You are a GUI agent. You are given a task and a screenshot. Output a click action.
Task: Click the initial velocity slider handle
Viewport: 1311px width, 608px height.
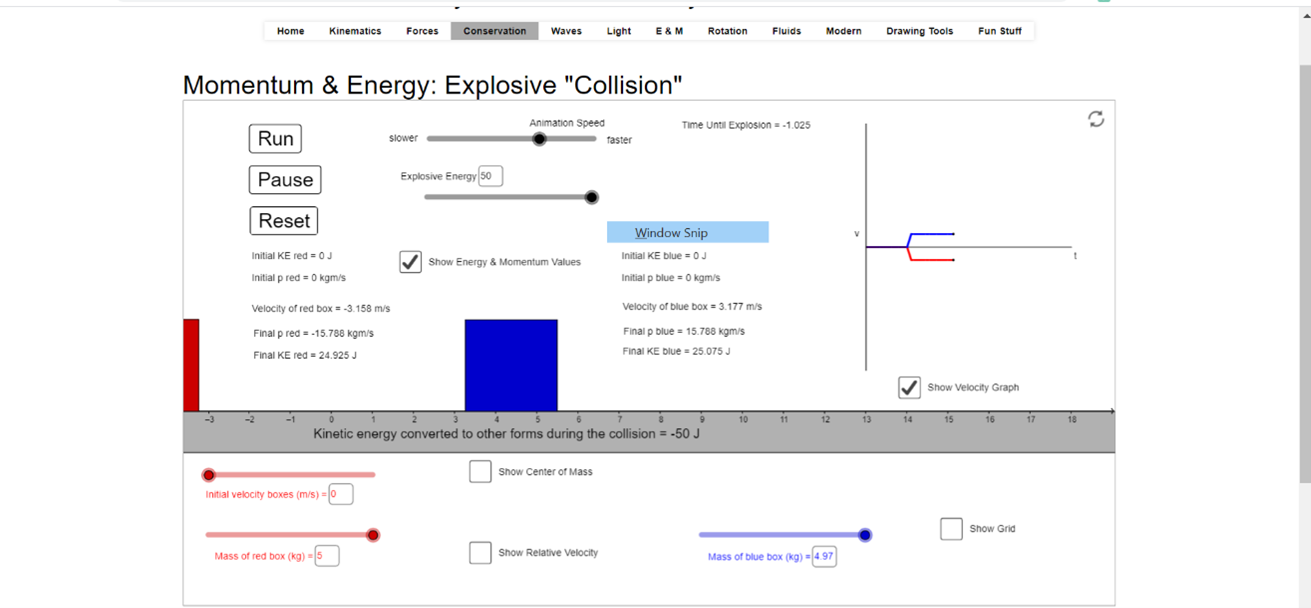point(209,475)
